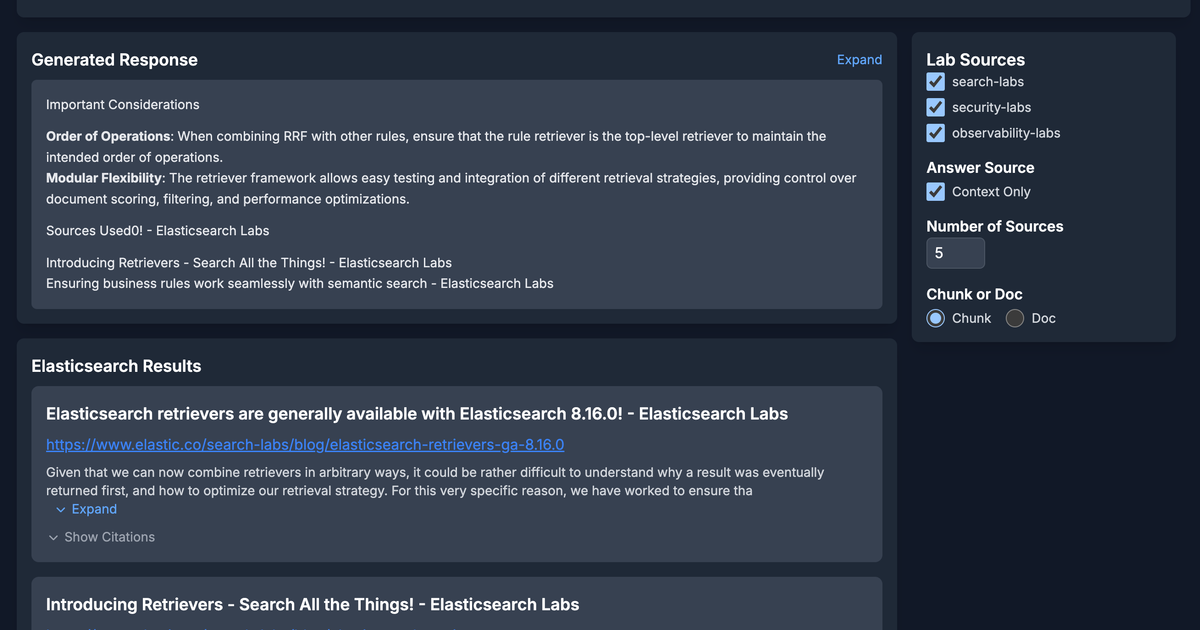The height and width of the screenshot is (630, 1200).
Task: Click the Number of Sources input field
Action: (x=956, y=253)
